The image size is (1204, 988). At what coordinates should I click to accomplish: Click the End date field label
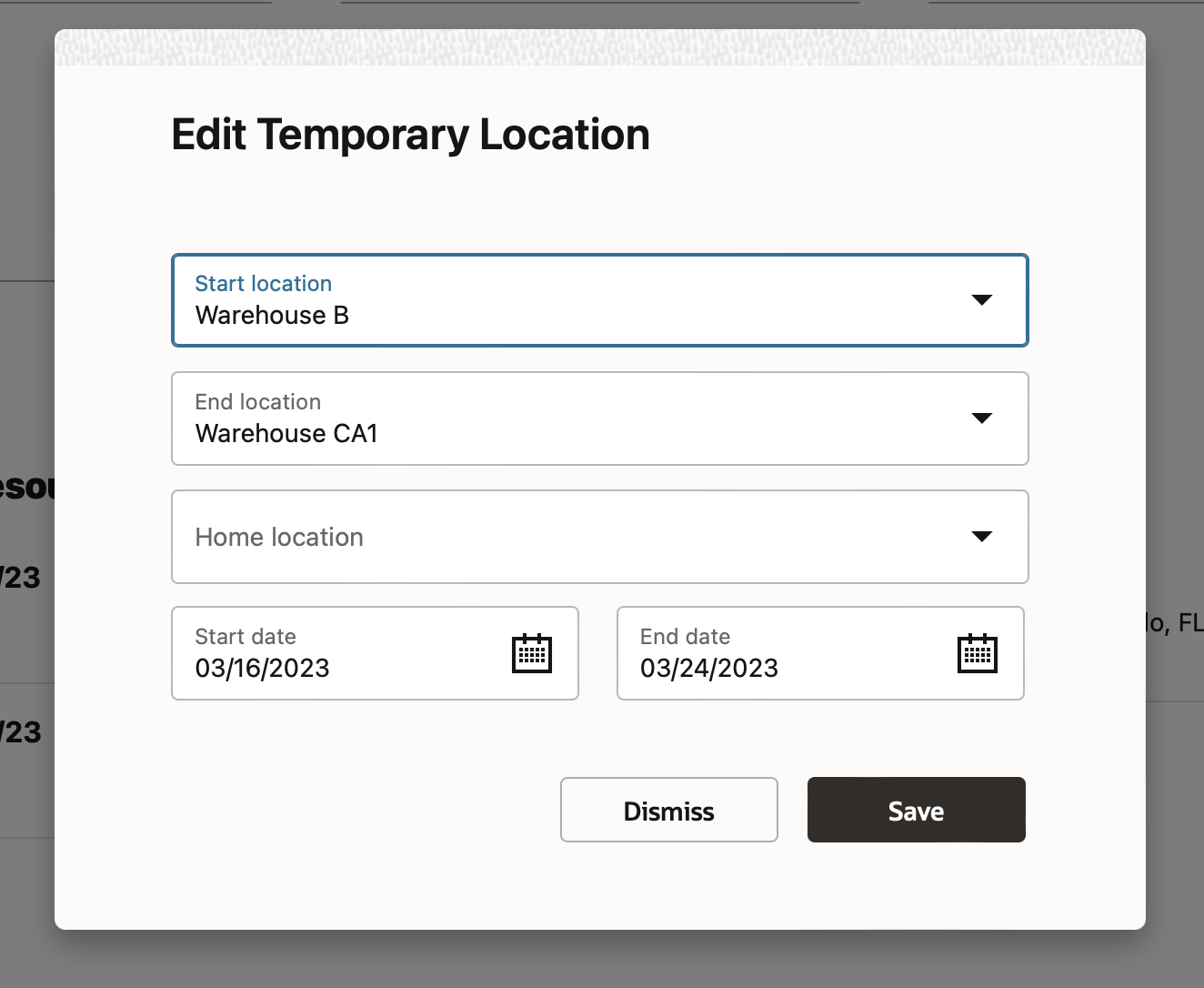click(x=685, y=637)
